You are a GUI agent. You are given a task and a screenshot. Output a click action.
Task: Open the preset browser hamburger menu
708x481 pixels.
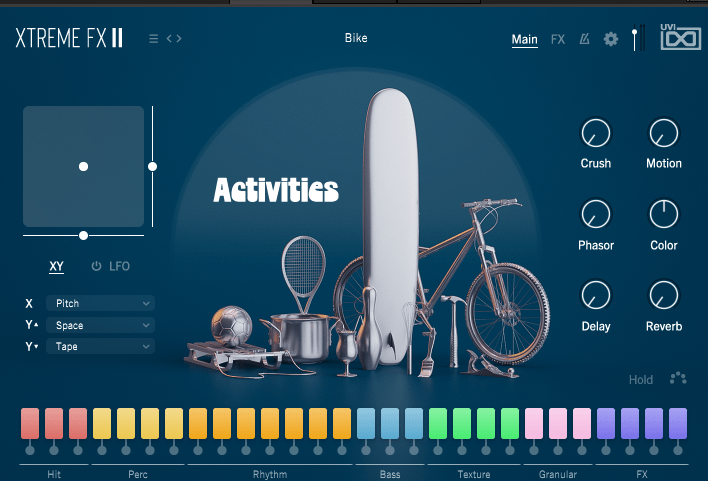click(153, 39)
